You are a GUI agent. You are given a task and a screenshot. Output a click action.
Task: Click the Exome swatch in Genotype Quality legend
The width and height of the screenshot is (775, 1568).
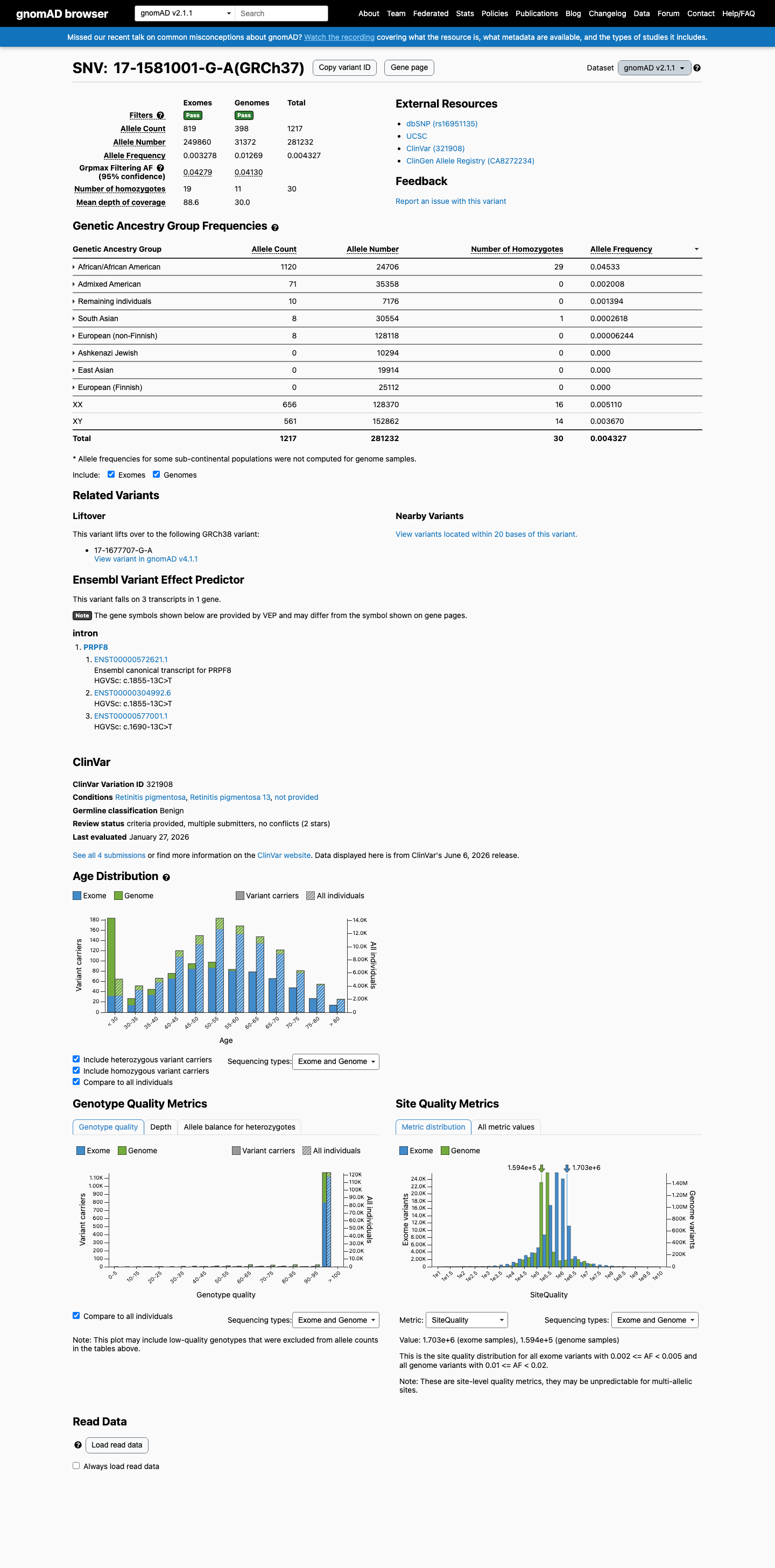[x=80, y=1151]
